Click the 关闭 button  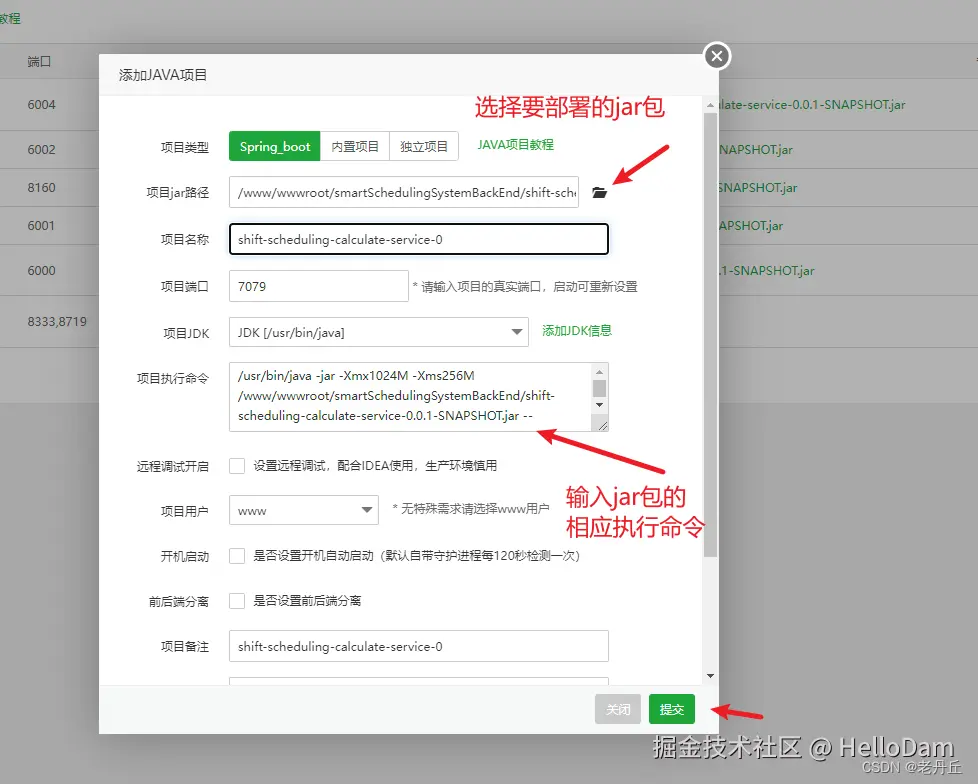tap(617, 709)
